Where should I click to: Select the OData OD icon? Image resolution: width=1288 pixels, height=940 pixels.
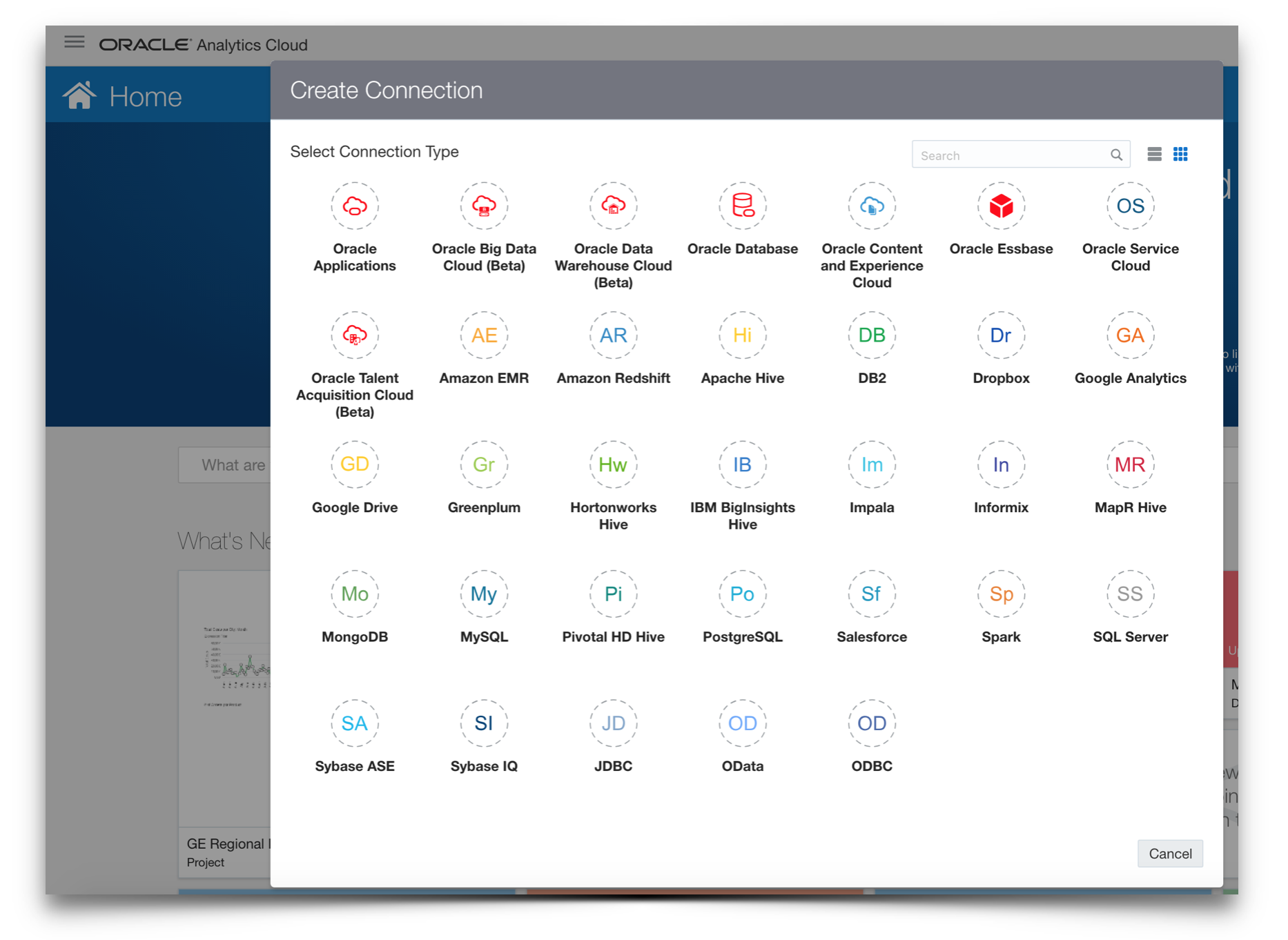click(743, 723)
